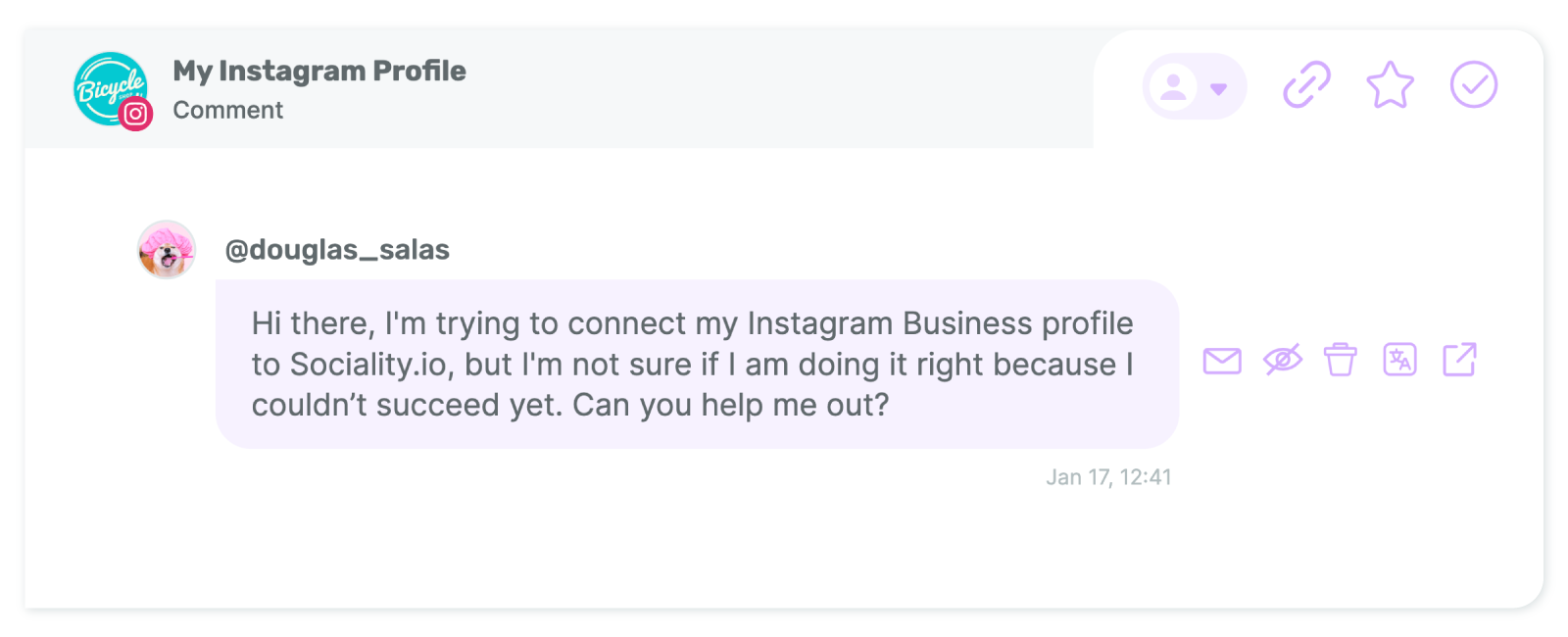1568x637 pixels.
Task: Copy the conversation link via chain icon
Action: (x=1307, y=85)
